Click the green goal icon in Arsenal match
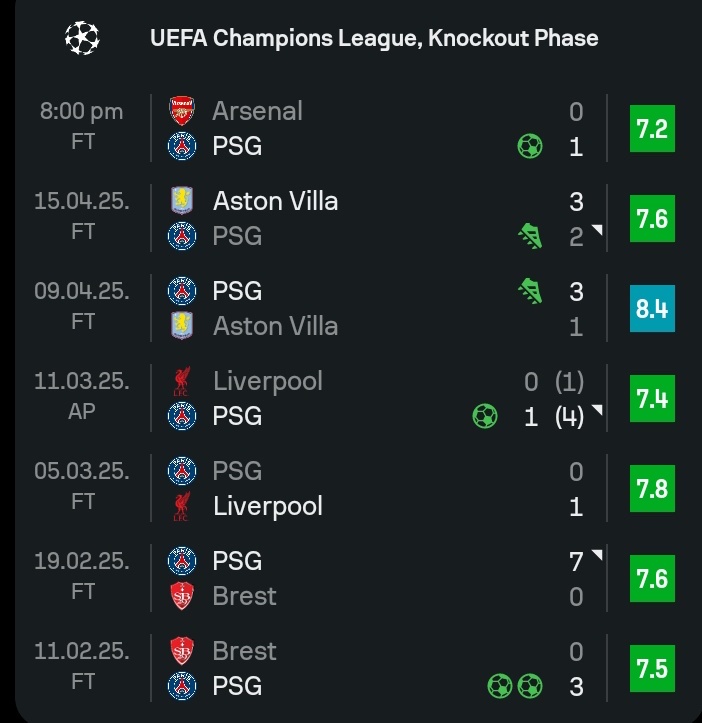 click(530, 147)
